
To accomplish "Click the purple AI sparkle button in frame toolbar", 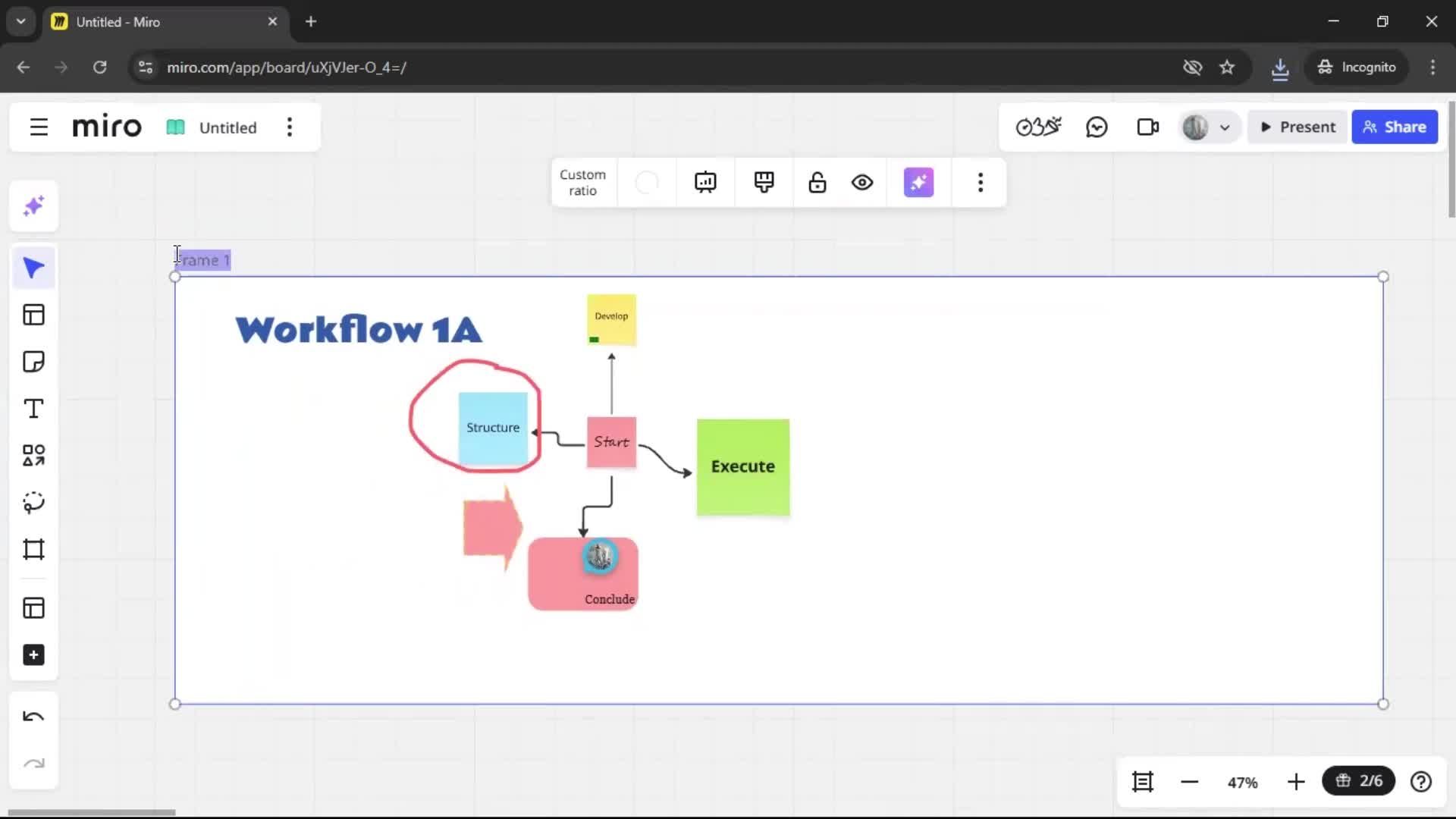I will coord(918,183).
